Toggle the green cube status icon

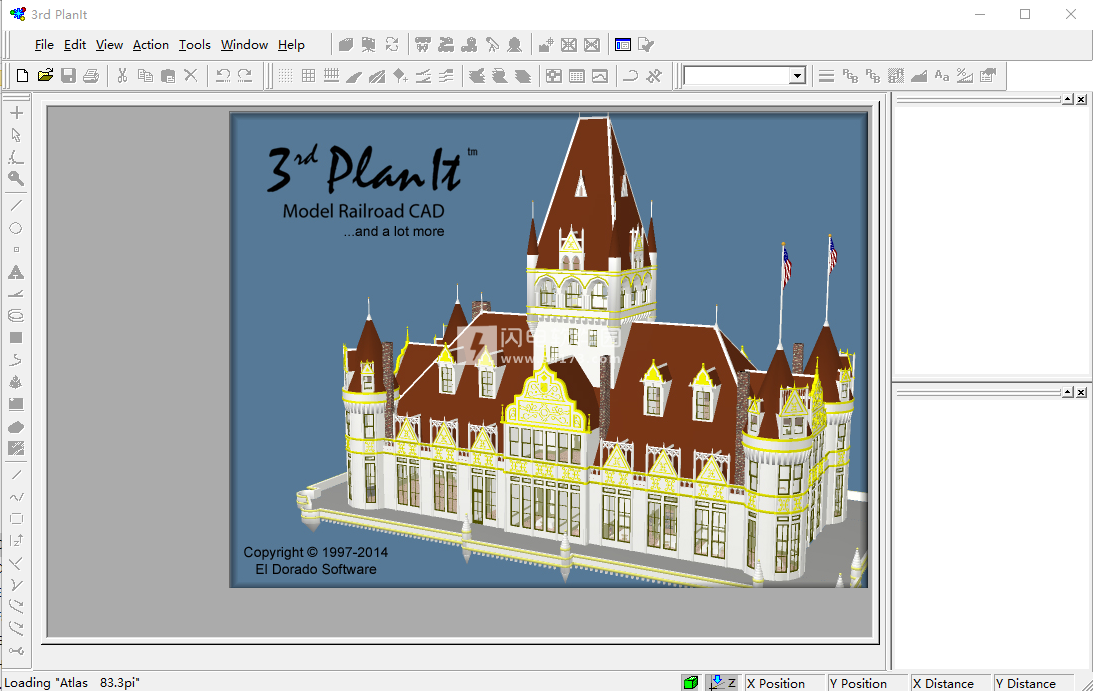(x=691, y=683)
